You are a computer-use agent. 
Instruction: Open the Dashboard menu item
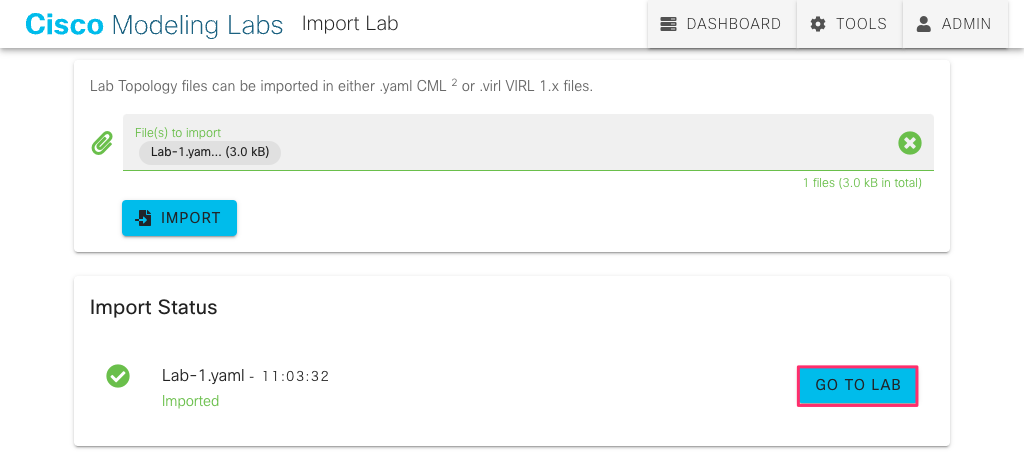pyautogui.click(x=722, y=24)
